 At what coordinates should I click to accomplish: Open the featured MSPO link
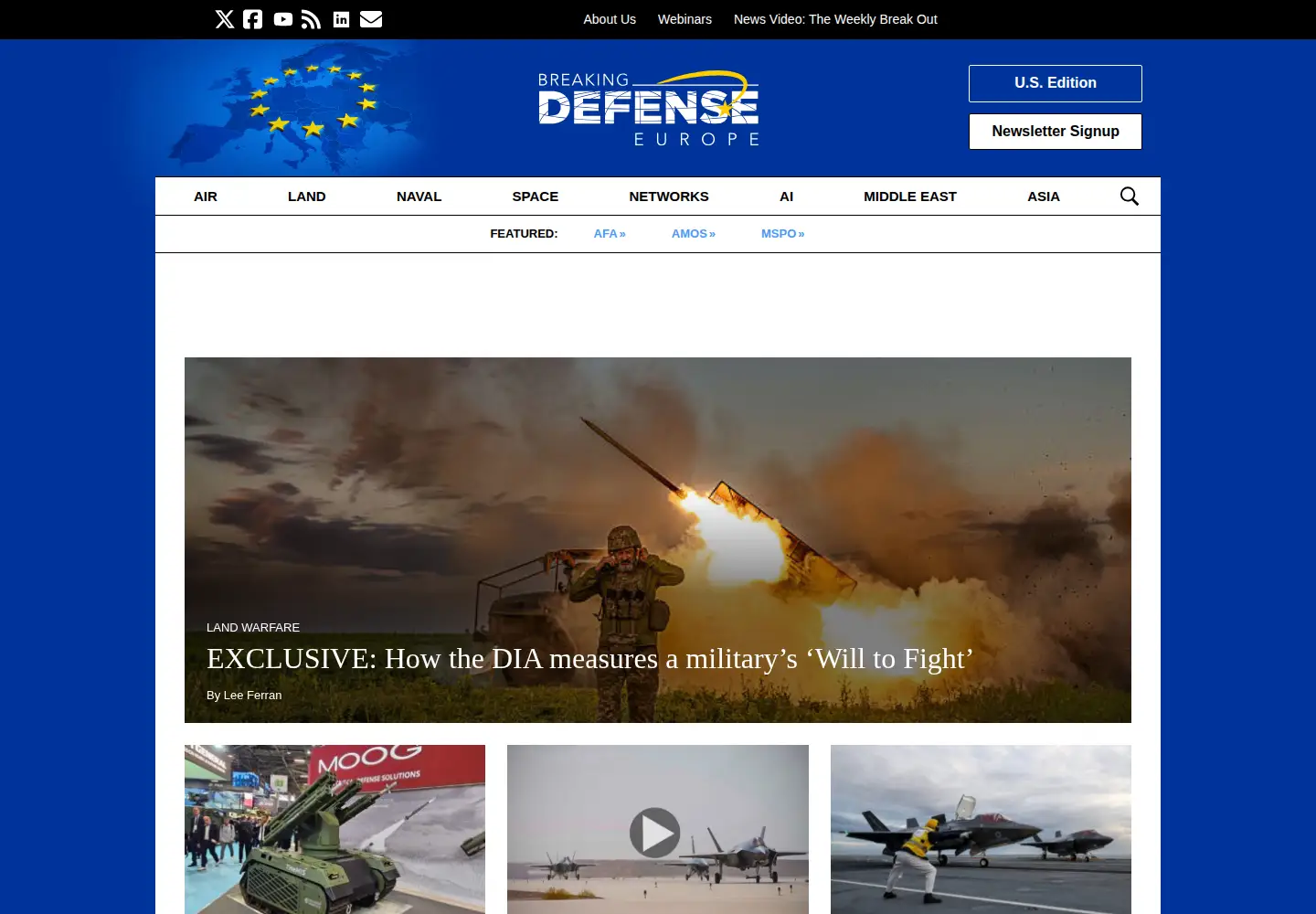click(783, 234)
